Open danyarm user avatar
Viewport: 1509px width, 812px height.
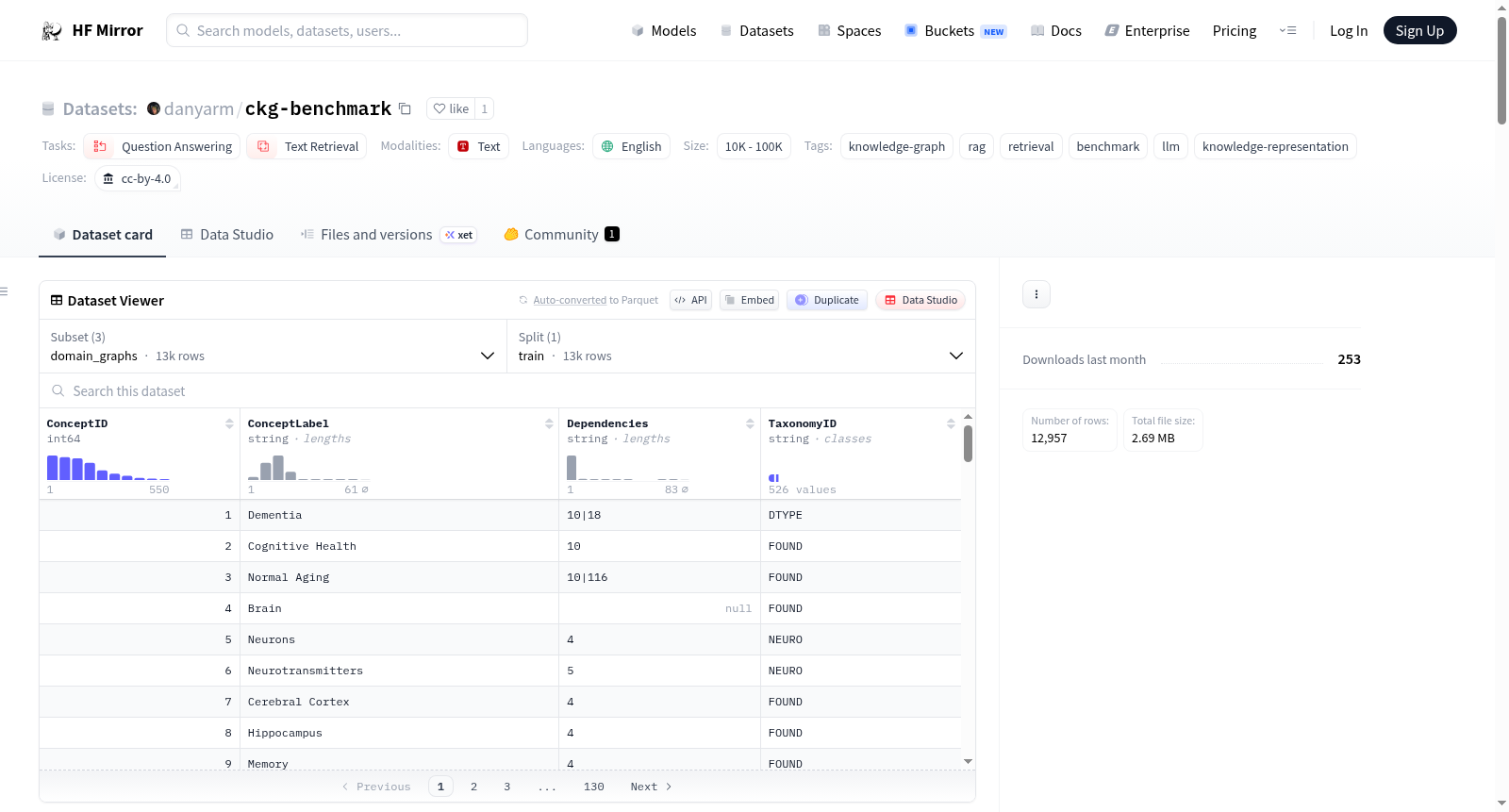154,108
